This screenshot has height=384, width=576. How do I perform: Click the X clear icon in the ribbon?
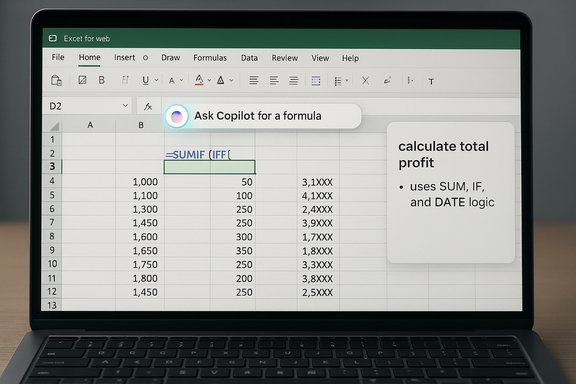tap(365, 80)
